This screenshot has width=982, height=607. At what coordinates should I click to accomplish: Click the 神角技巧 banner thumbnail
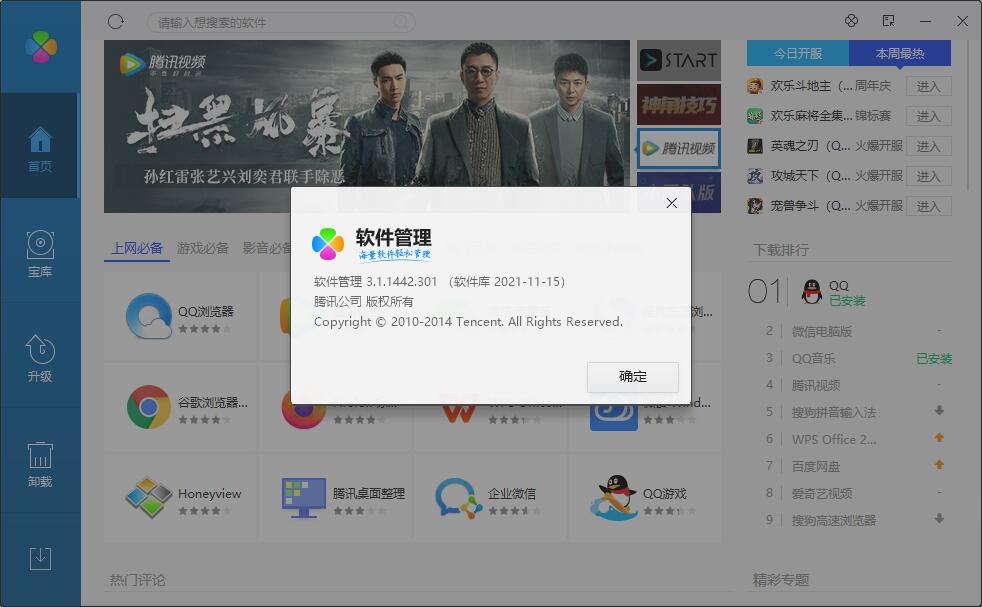679,105
